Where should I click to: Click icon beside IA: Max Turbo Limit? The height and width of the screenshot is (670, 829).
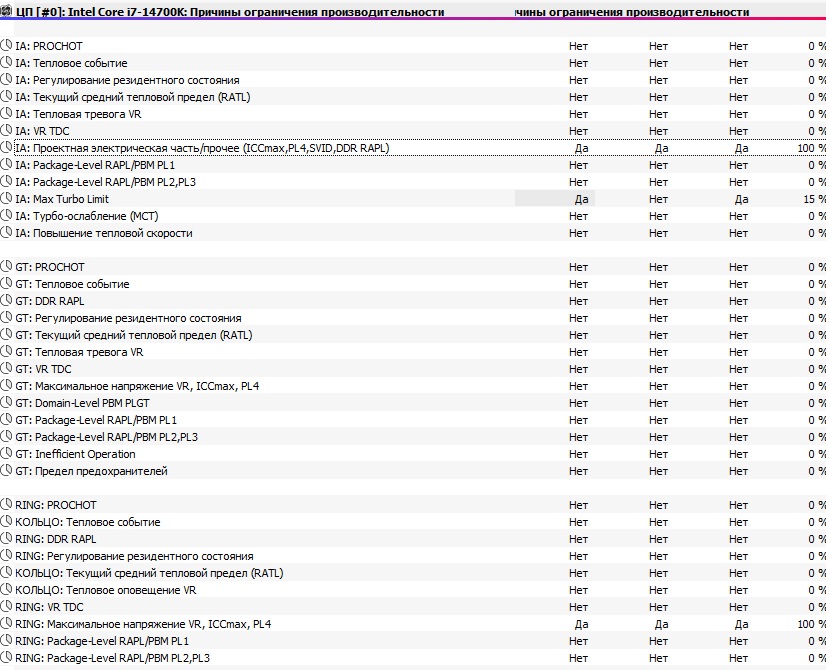pos(6,198)
